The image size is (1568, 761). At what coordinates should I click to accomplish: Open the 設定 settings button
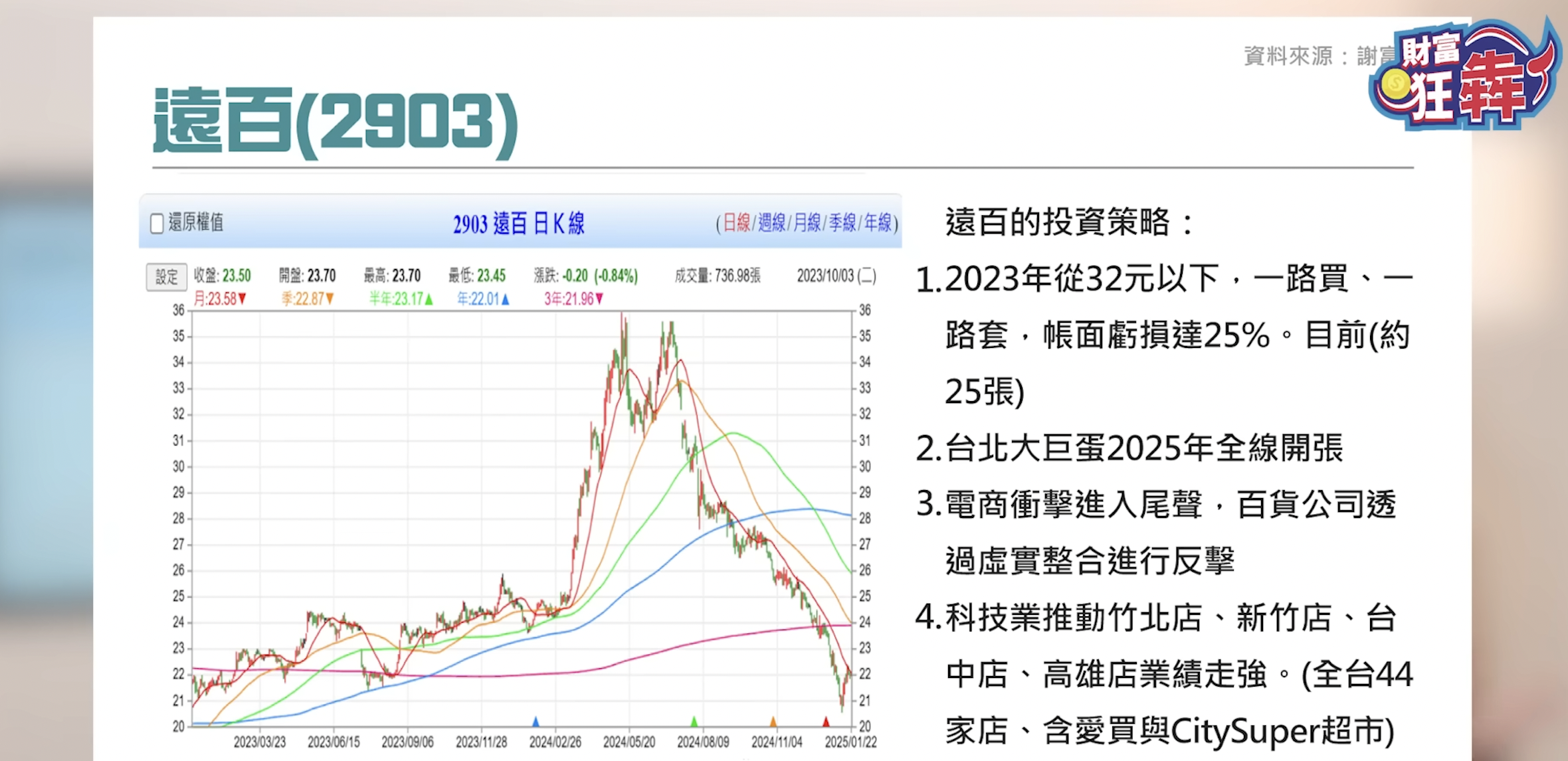[x=167, y=275]
